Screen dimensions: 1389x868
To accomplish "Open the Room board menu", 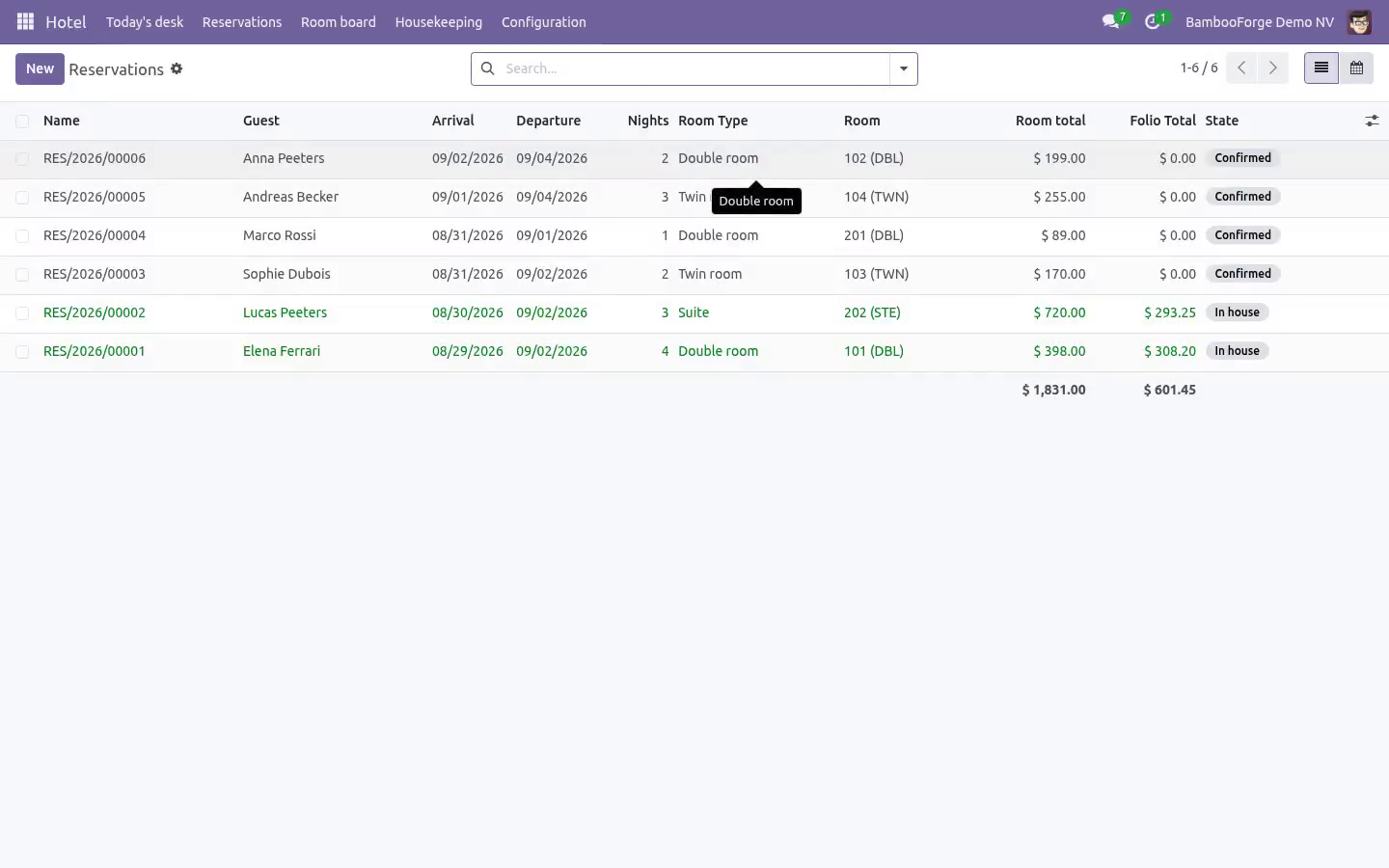I will click(339, 21).
